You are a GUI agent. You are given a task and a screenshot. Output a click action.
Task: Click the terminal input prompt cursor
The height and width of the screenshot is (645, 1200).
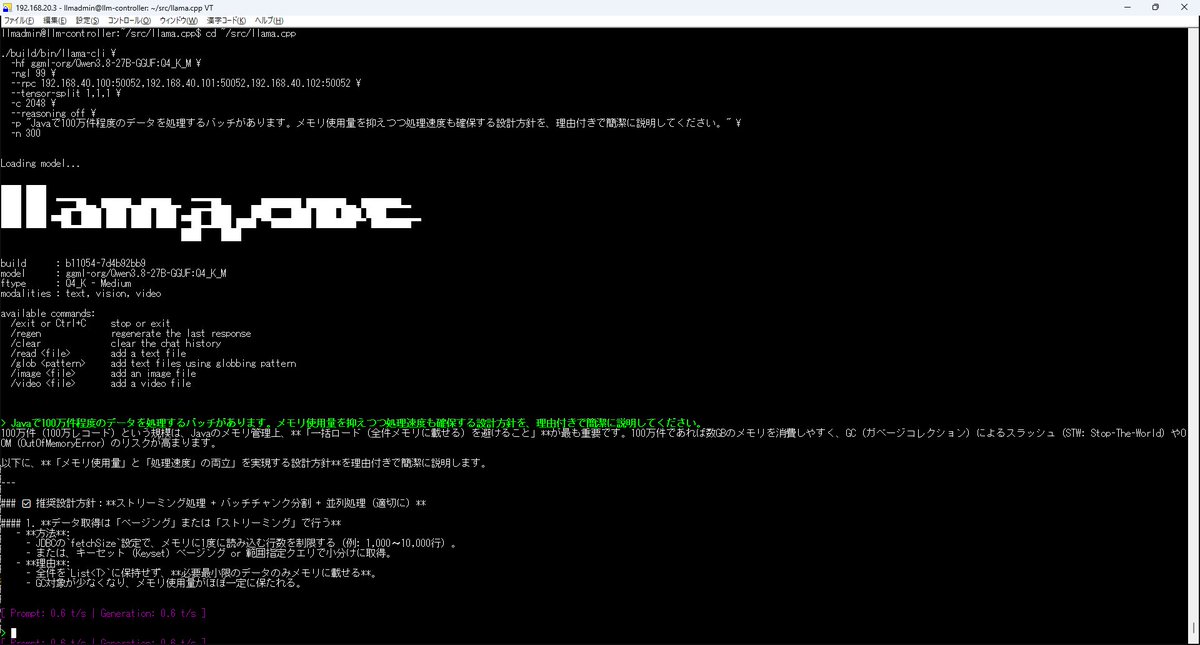pos(13,633)
